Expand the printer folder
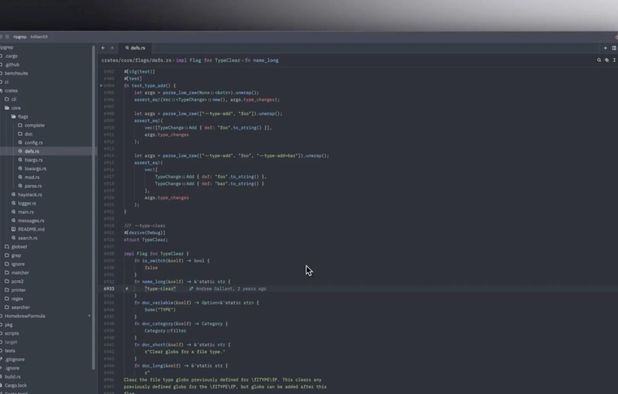 click(x=18, y=290)
